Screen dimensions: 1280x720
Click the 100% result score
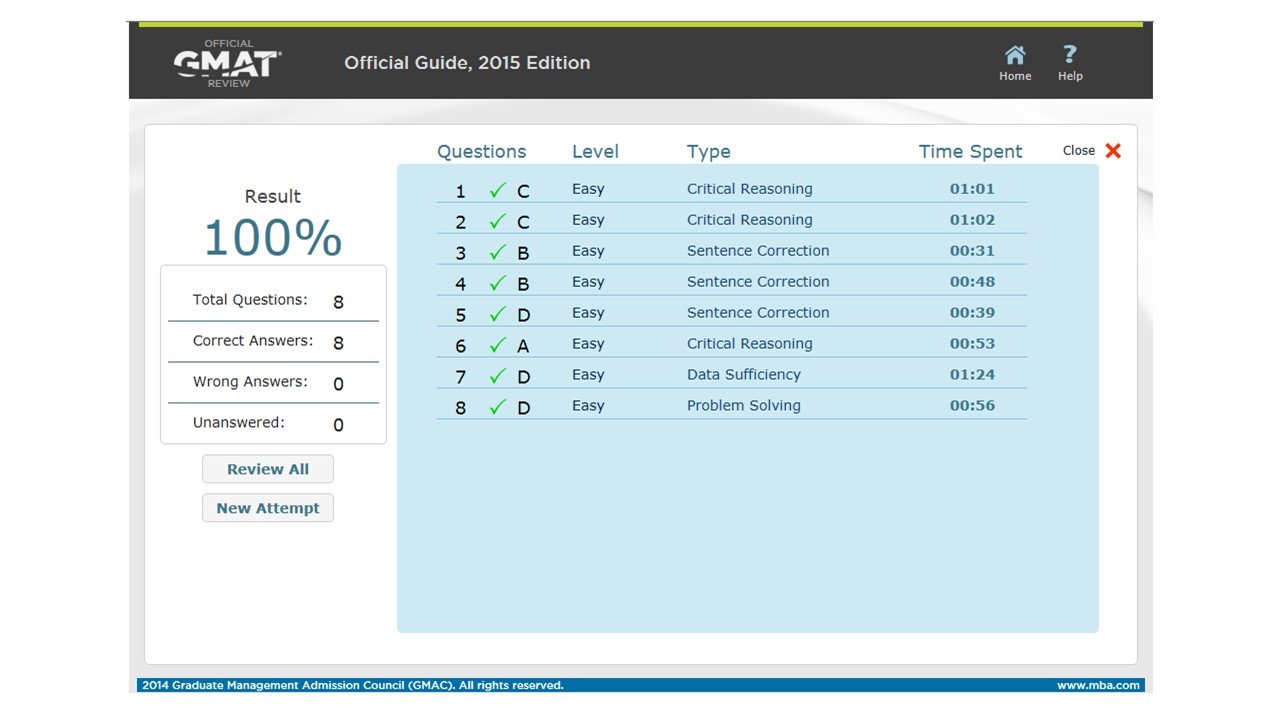pyautogui.click(x=273, y=238)
